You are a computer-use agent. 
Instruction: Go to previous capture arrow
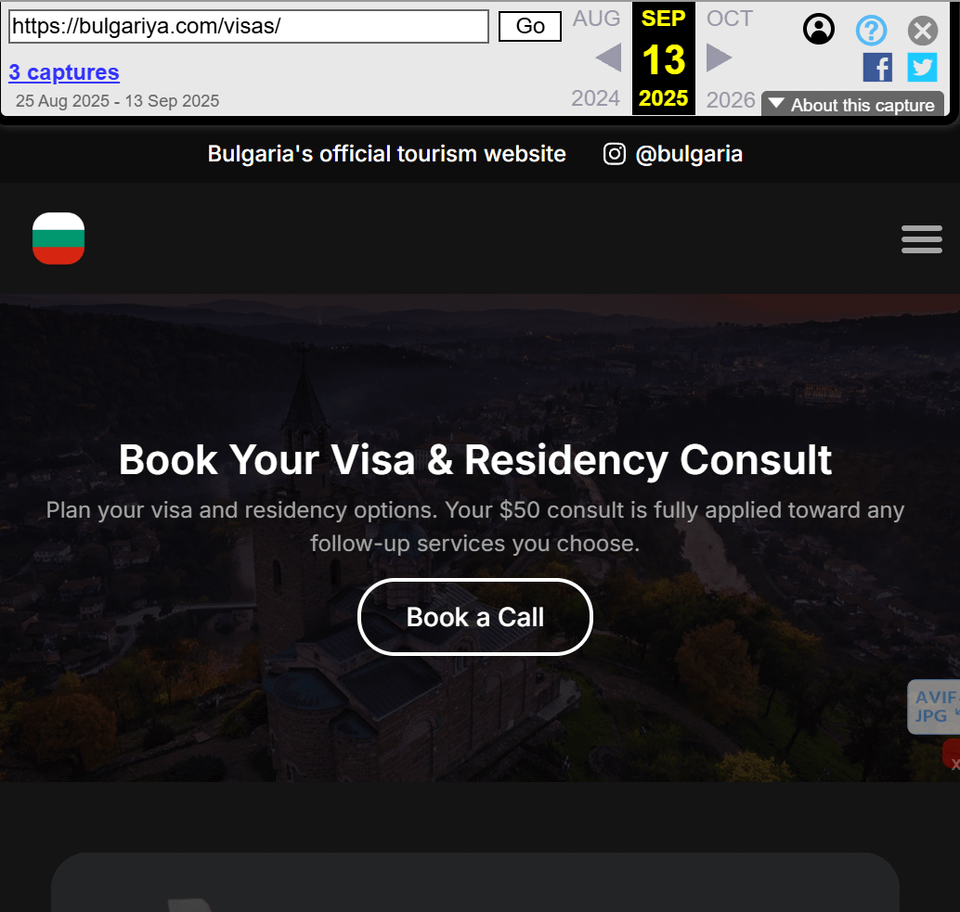tap(609, 58)
